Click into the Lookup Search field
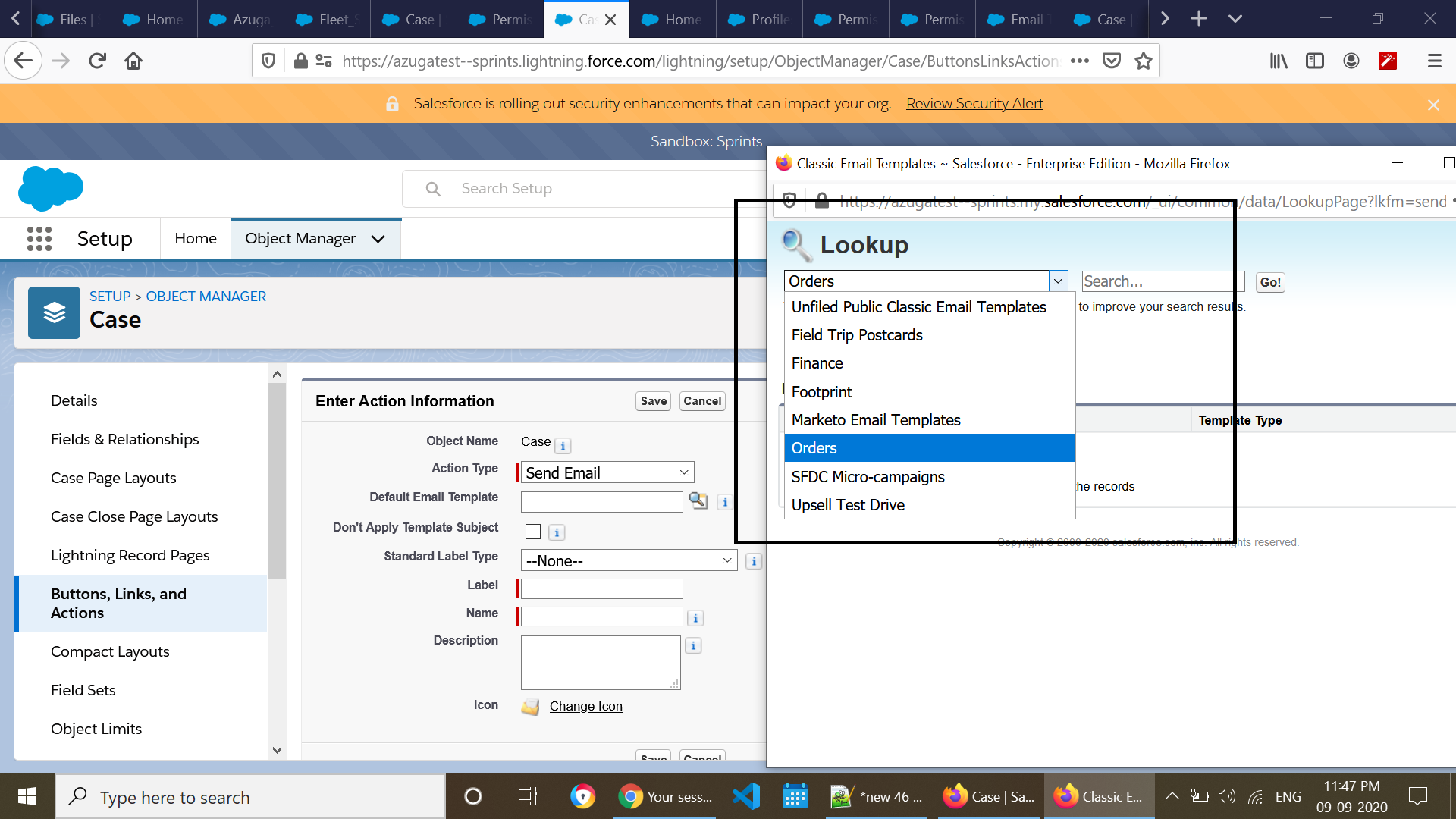Image resolution: width=1456 pixels, height=819 pixels. click(1163, 281)
